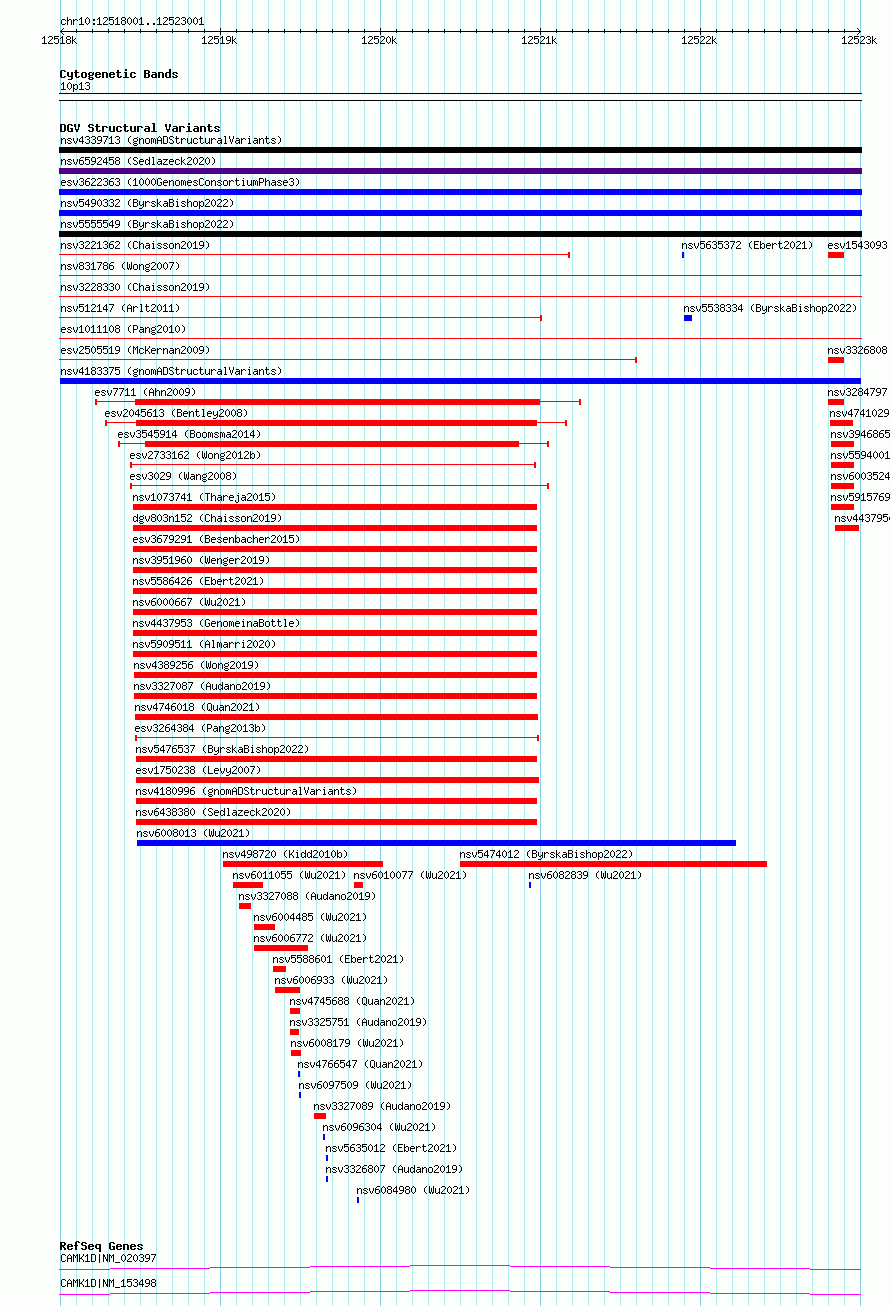Click nsv5909511 (Almarri2020) label
The width and height of the screenshot is (890, 1306).
point(204,644)
